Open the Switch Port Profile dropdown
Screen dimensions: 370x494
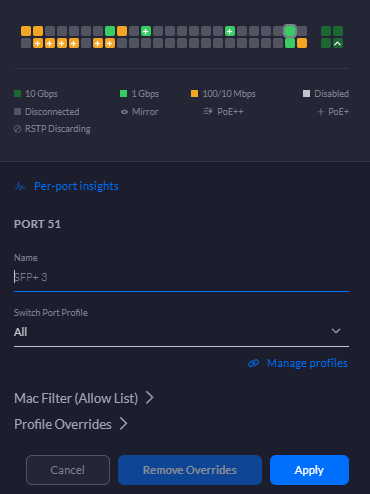click(x=181, y=332)
